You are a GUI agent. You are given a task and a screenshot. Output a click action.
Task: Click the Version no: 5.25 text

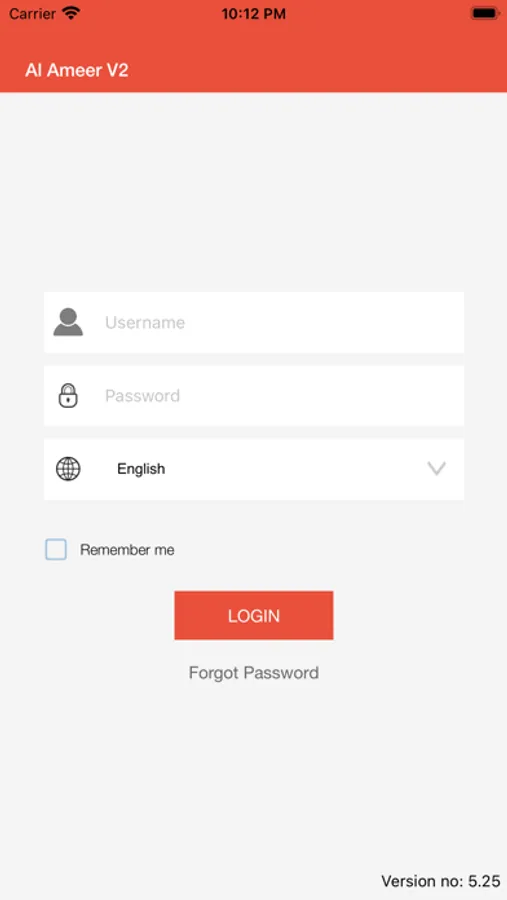pyautogui.click(x=440, y=880)
